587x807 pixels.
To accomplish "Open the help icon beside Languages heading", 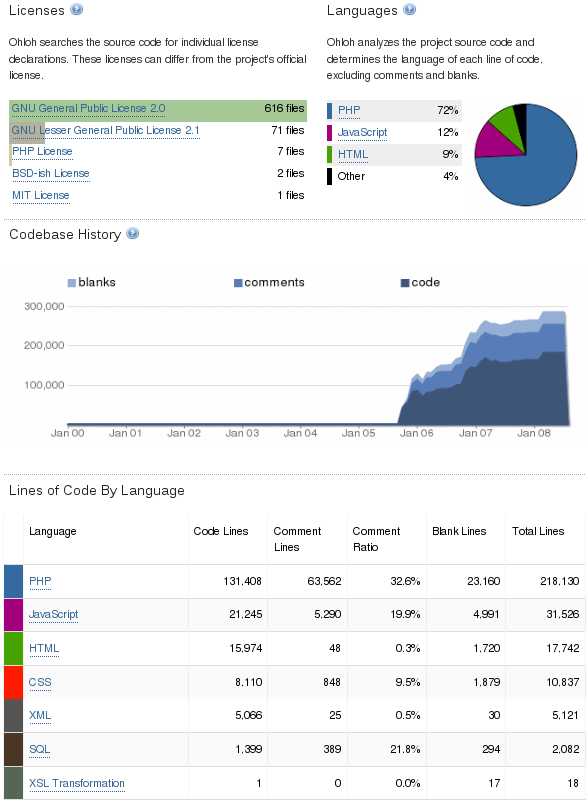I will point(410,9).
